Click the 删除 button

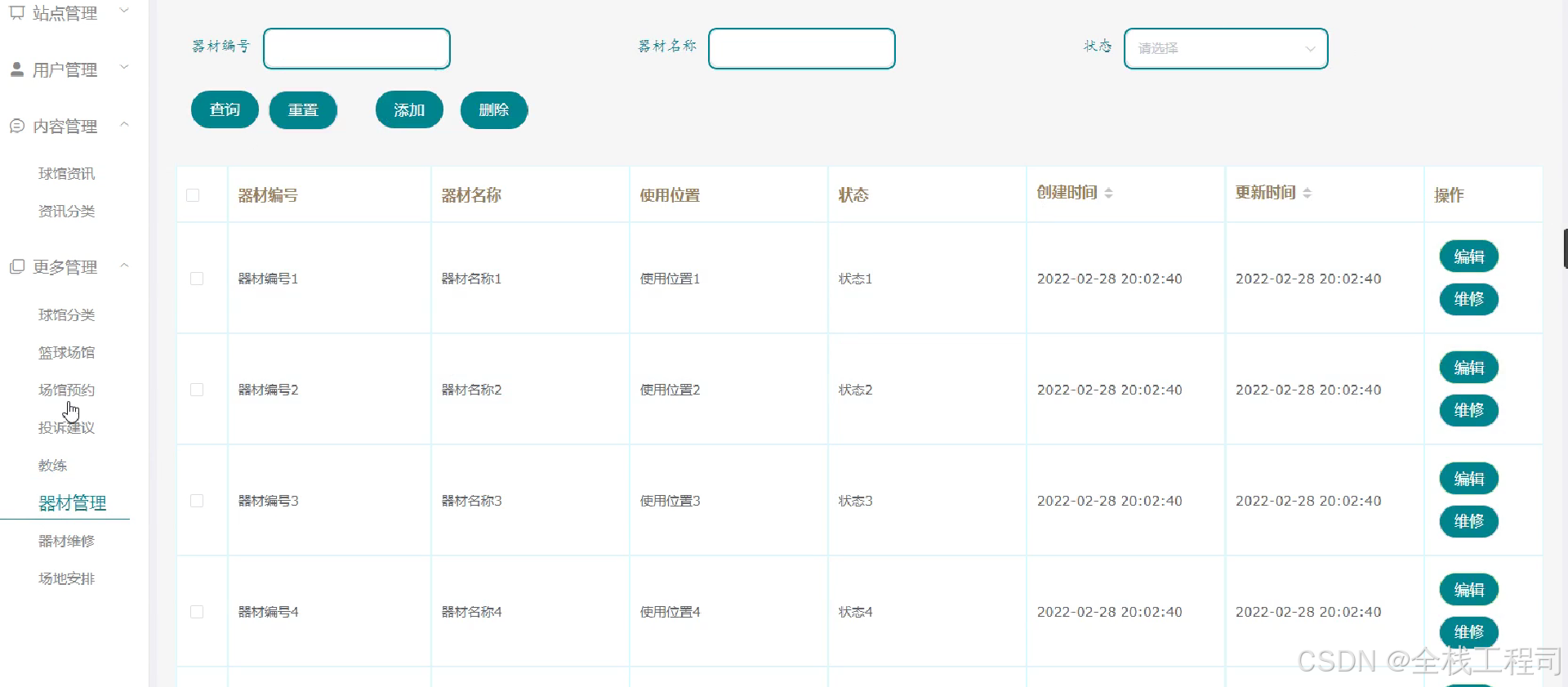(x=494, y=109)
